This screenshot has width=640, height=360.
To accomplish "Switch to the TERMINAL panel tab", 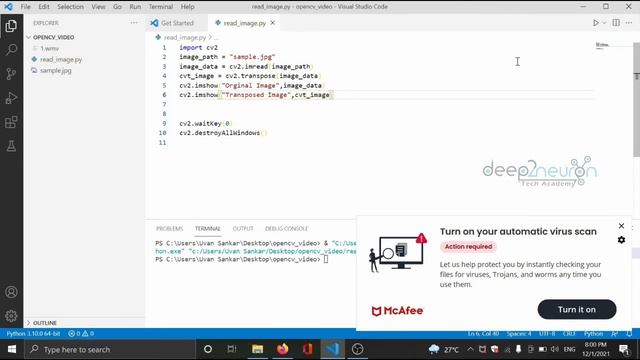I will (207, 229).
